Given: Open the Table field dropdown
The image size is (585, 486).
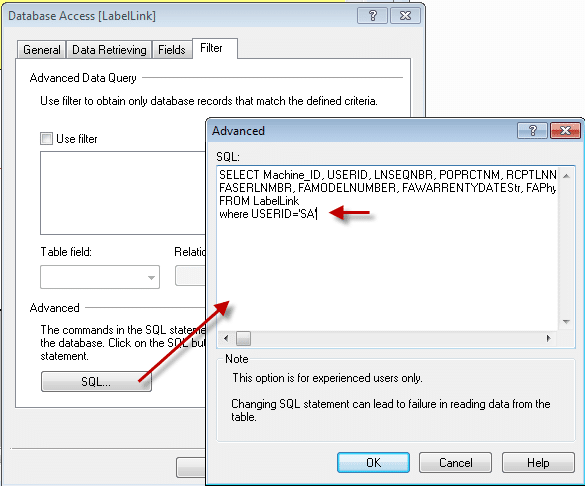Looking at the screenshot, I should [x=100, y=277].
